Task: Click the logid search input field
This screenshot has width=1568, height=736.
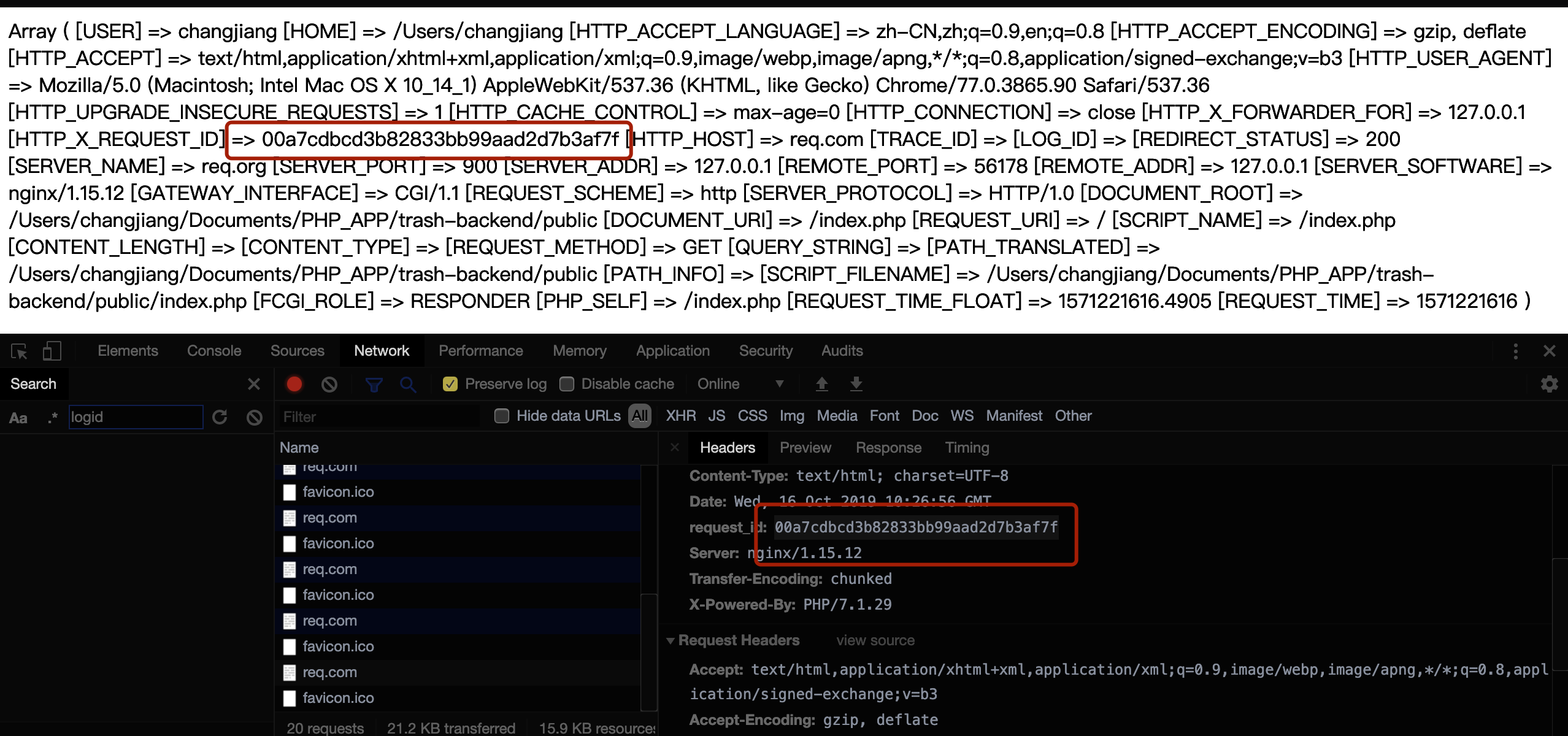Action: [x=136, y=416]
